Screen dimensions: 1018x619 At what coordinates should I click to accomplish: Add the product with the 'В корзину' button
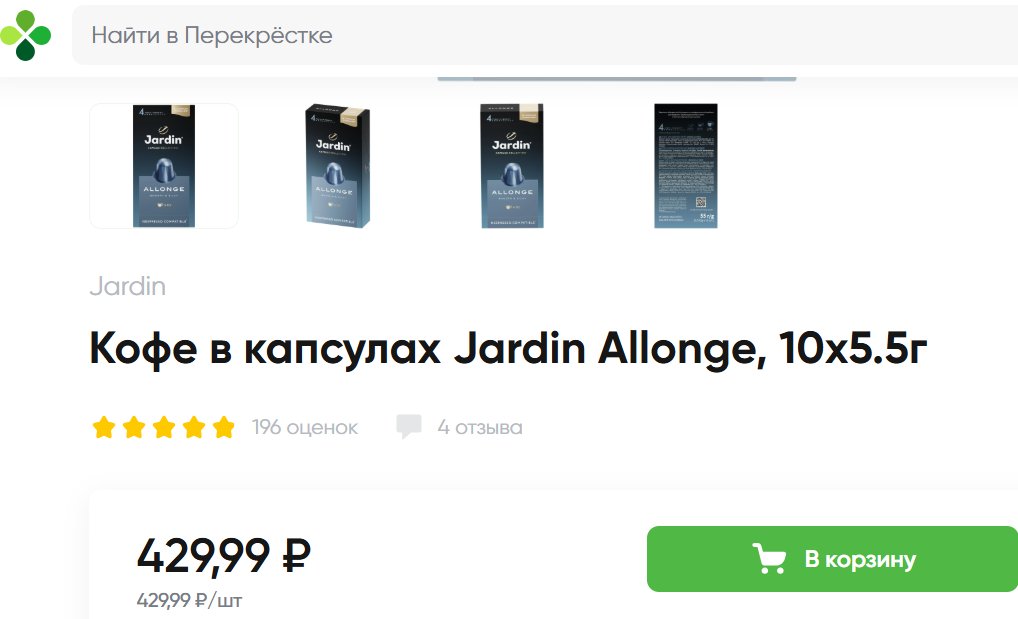pyautogui.click(x=832, y=559)
